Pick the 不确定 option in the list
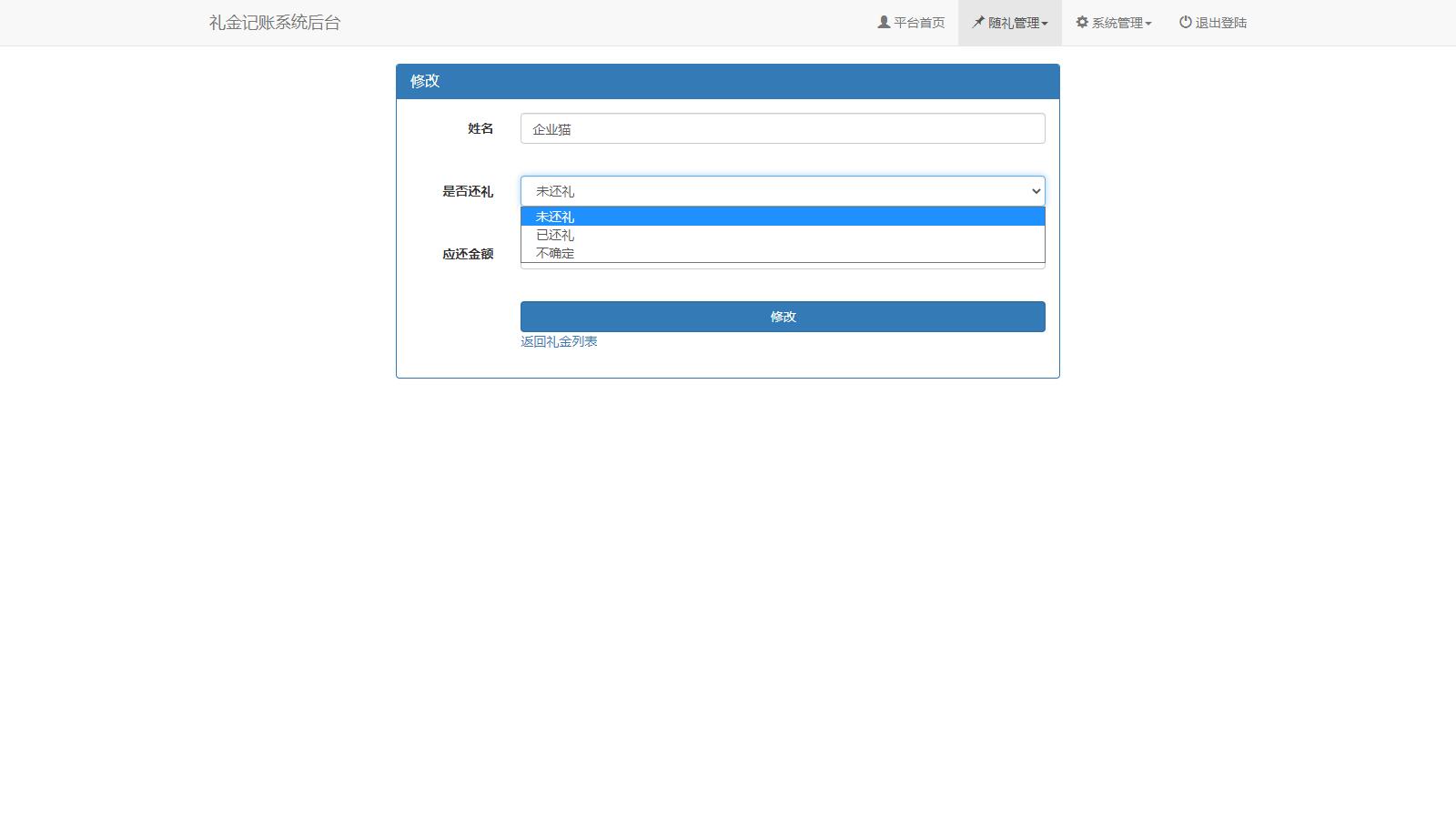1456x819 pixels. (555, 253)
